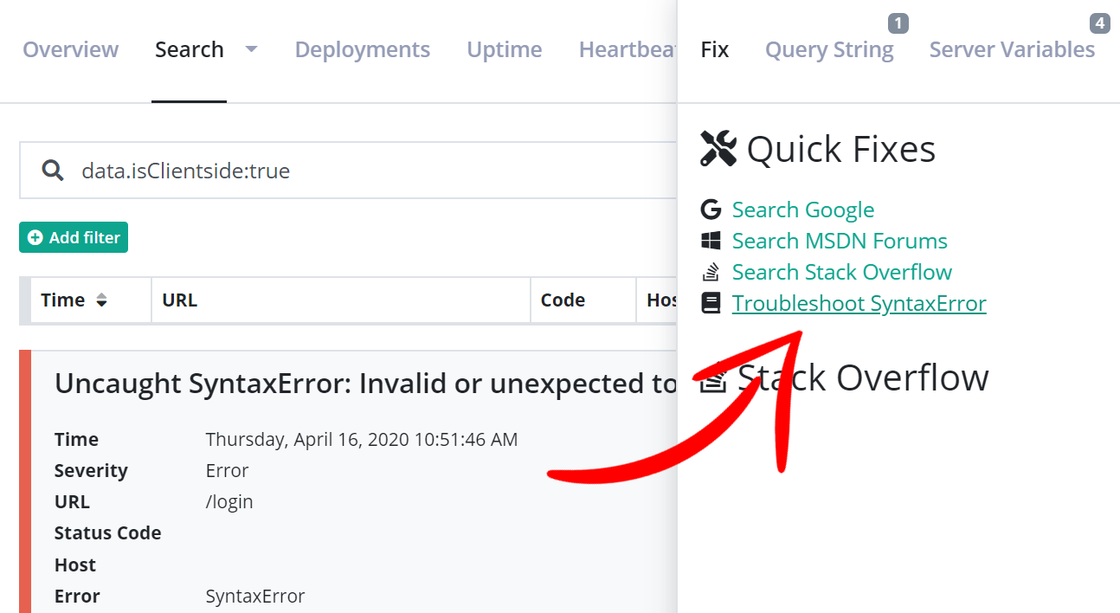Click the Server Variables badge showing 4
Screen dimensions: 1120x613
click(x=1099, y=24)
